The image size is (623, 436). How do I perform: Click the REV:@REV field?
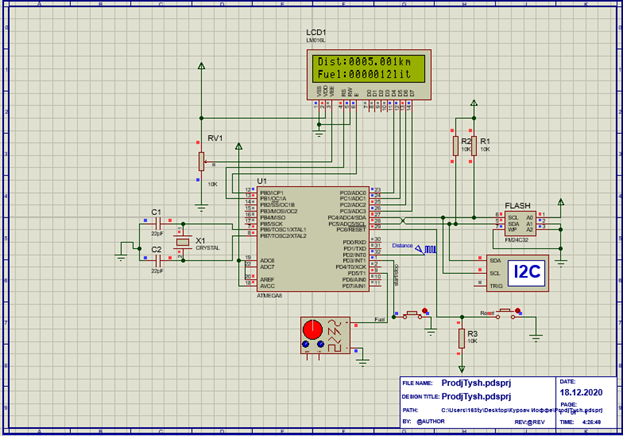(x=530, y=422)
